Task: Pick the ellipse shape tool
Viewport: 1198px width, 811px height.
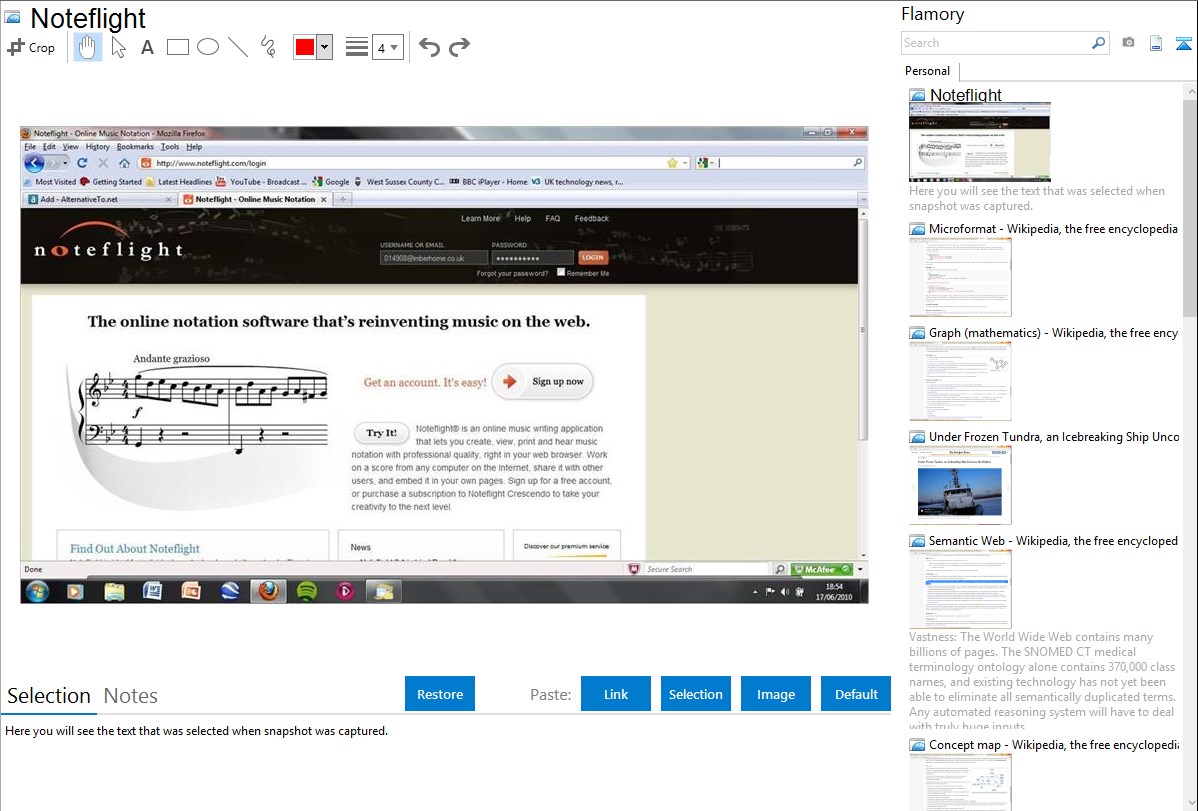Action: (x=208, y=47)
